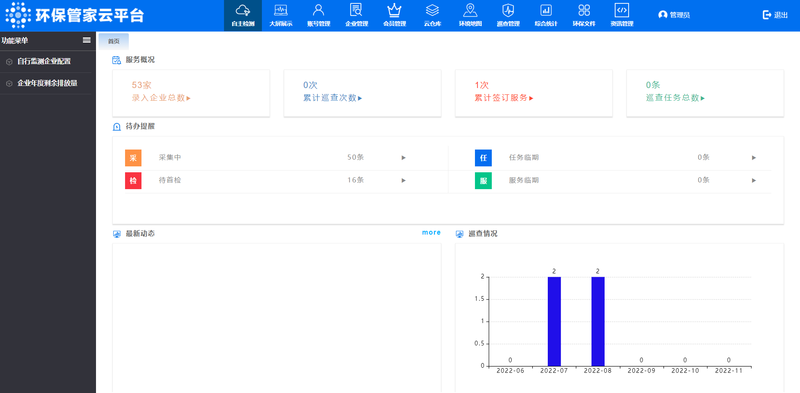Click the 2022-07 blue chart bar
Image resolution: width=800 pixels, height=393 pixels.
(554, 321)
